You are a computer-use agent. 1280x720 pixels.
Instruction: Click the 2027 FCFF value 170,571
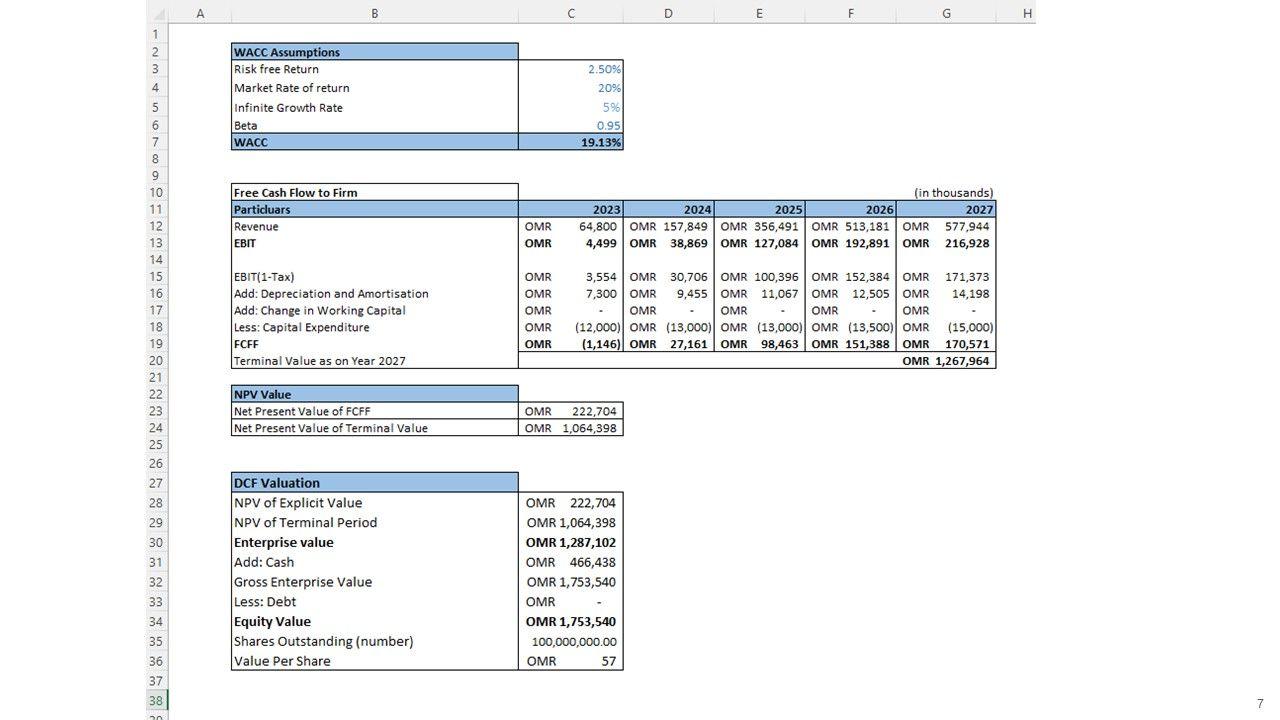tap(945, 344)
